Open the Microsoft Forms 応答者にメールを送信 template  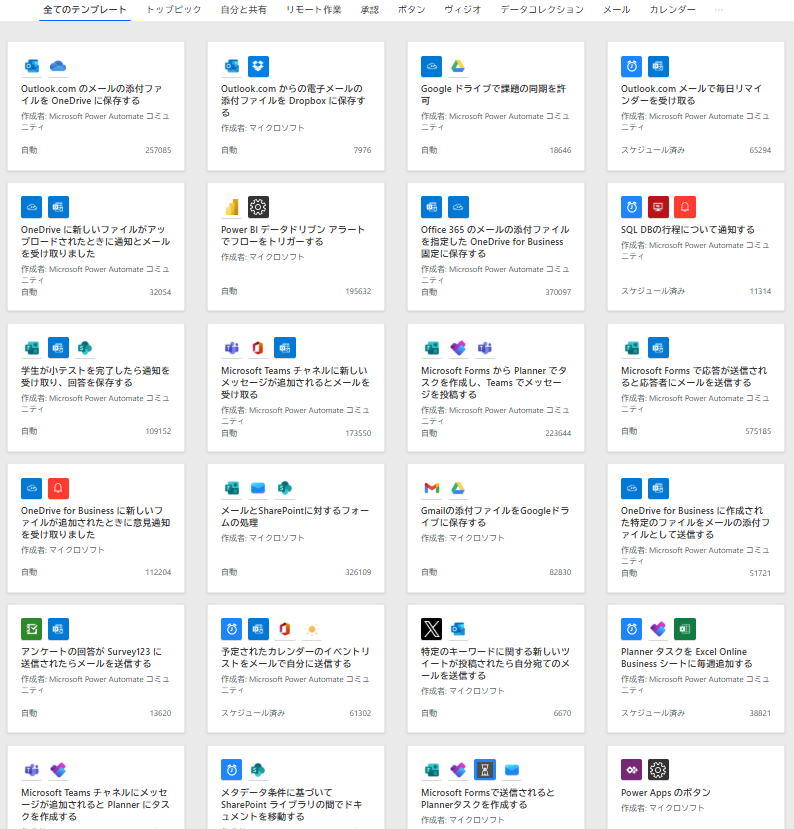696,376
